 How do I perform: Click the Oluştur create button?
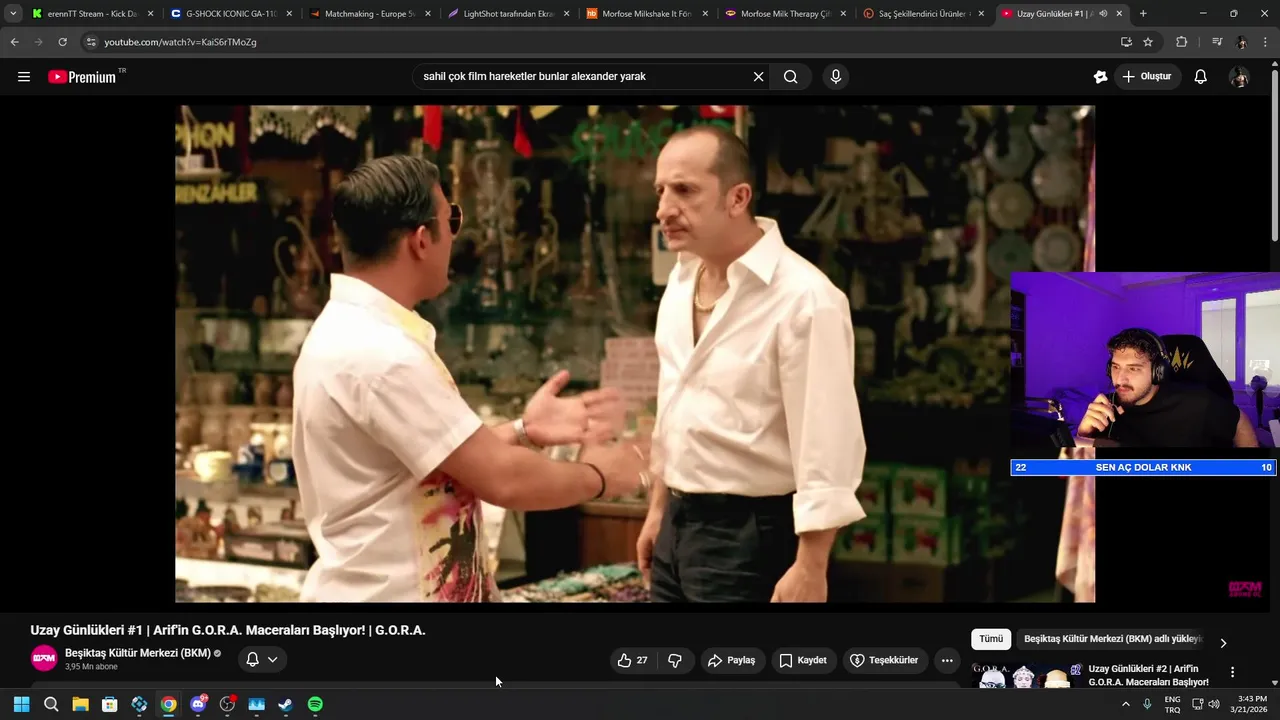(x=1147, y=77)
